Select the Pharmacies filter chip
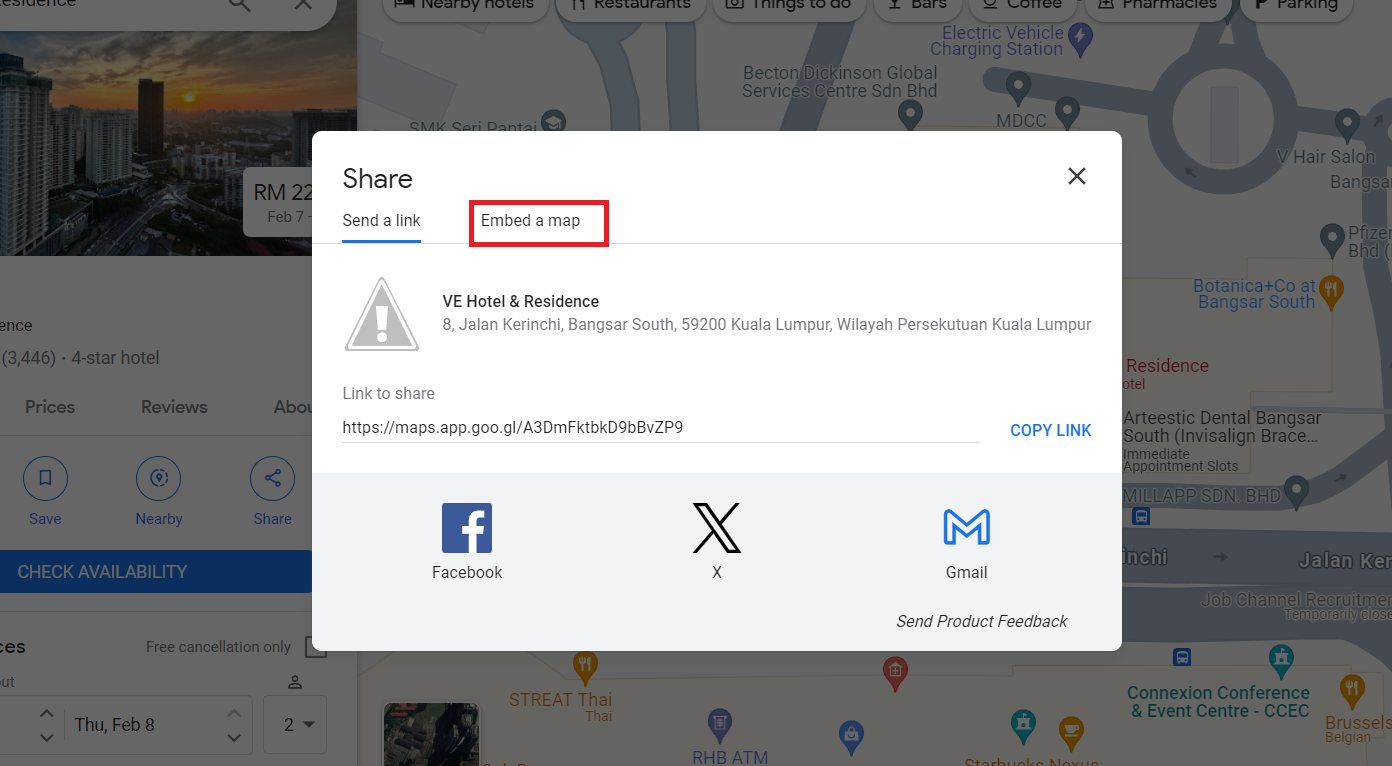This screenshot has width=1392, height=766. pos(1157,5)
